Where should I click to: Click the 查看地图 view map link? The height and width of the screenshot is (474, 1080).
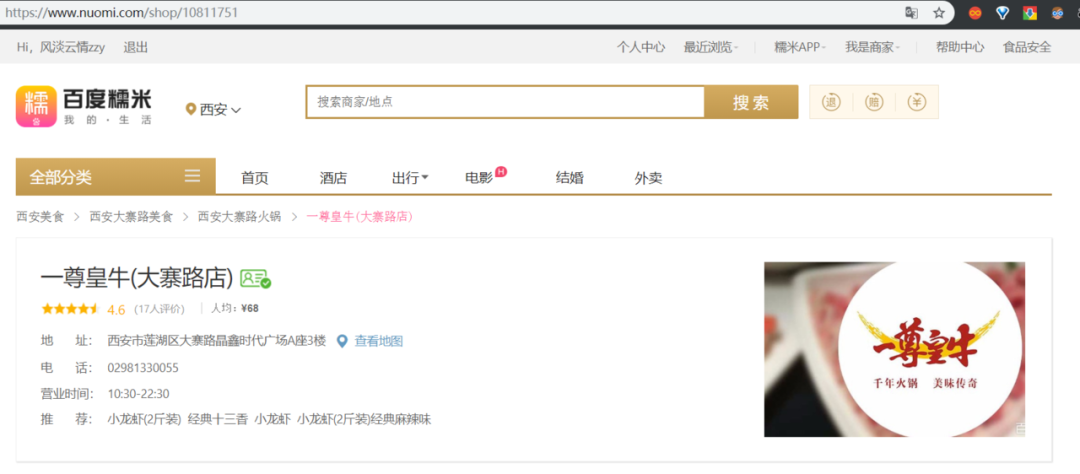379,341
